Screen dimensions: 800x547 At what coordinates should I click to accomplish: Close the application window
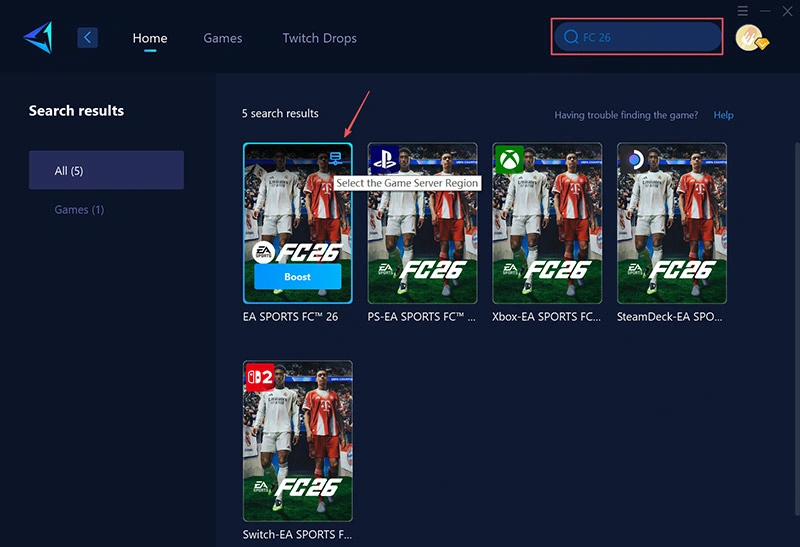(787, 11)
